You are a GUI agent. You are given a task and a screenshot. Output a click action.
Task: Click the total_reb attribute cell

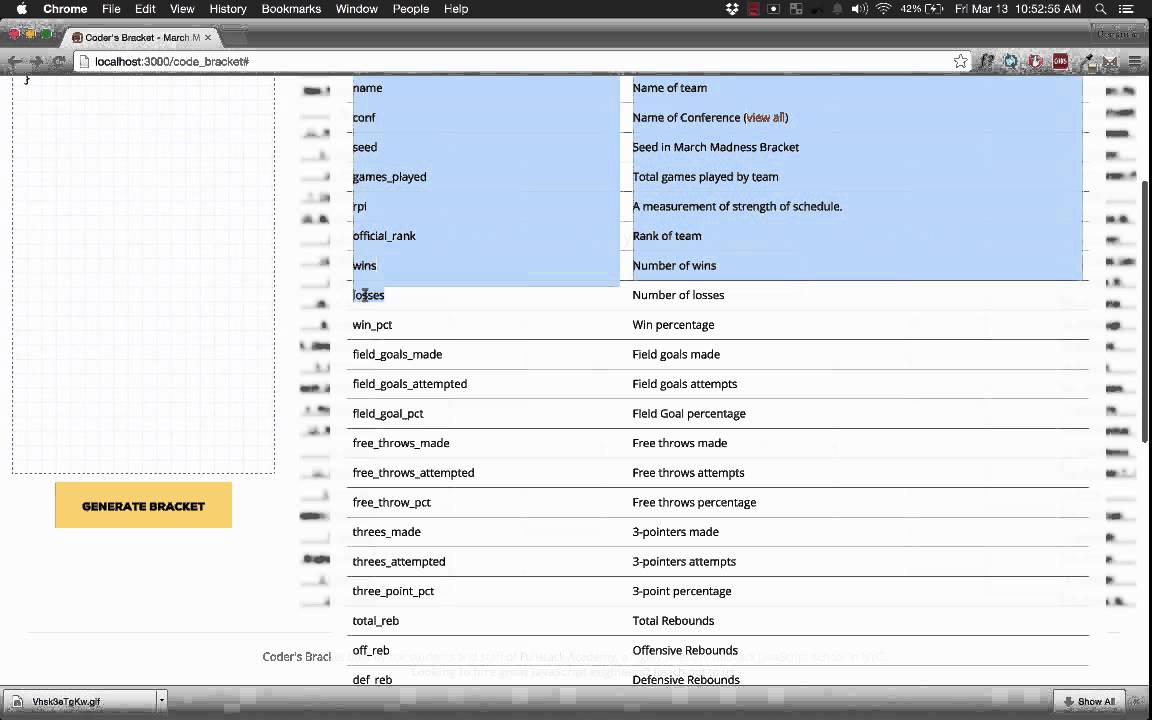point(375,621)
